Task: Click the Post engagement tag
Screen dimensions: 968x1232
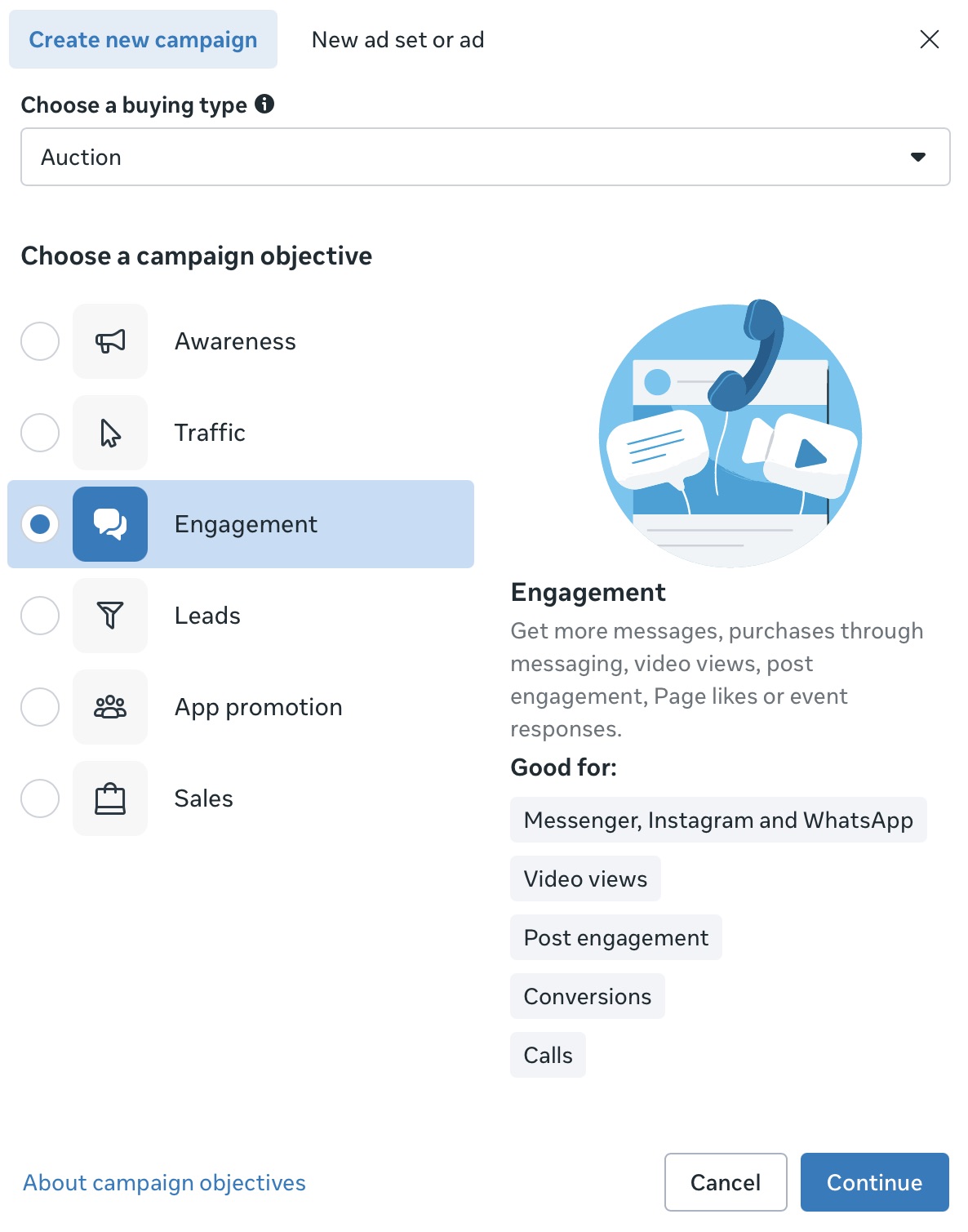Action: 615,937
